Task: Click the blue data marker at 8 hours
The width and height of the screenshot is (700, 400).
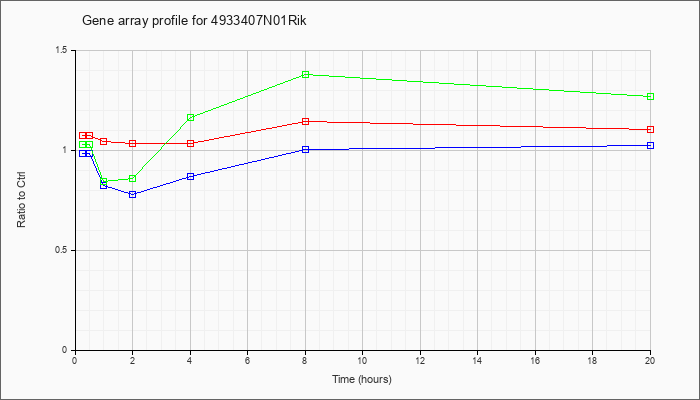Action: point(305,150)
